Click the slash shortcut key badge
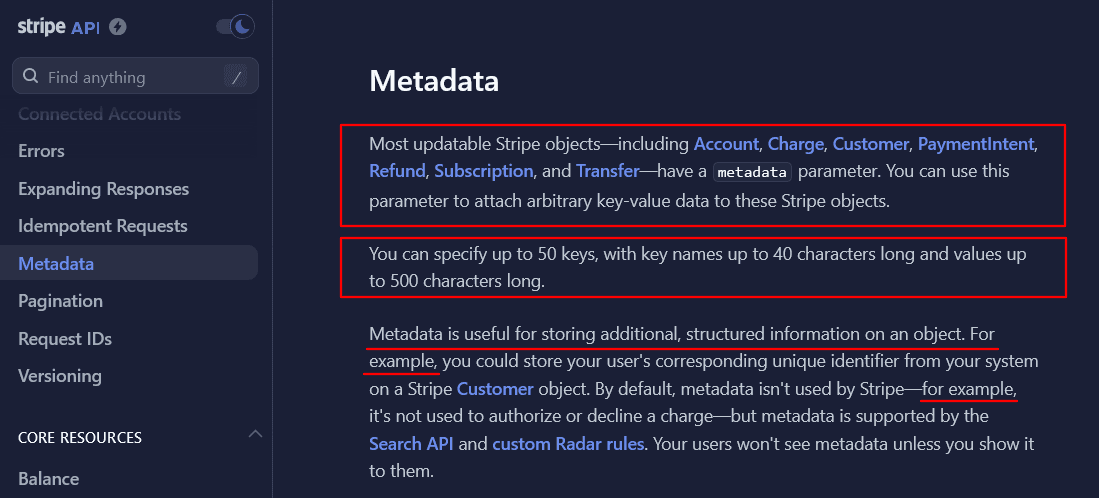Viewport: 1099px width, 498px height. 236,77
